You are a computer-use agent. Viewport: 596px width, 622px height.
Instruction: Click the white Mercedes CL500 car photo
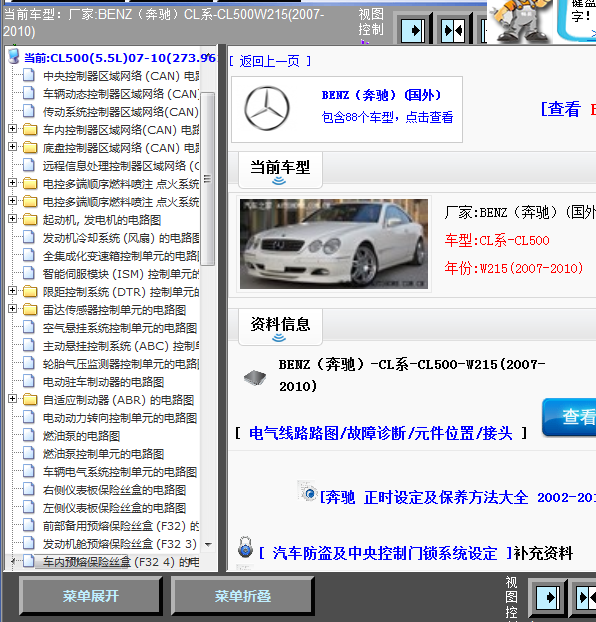334,244
